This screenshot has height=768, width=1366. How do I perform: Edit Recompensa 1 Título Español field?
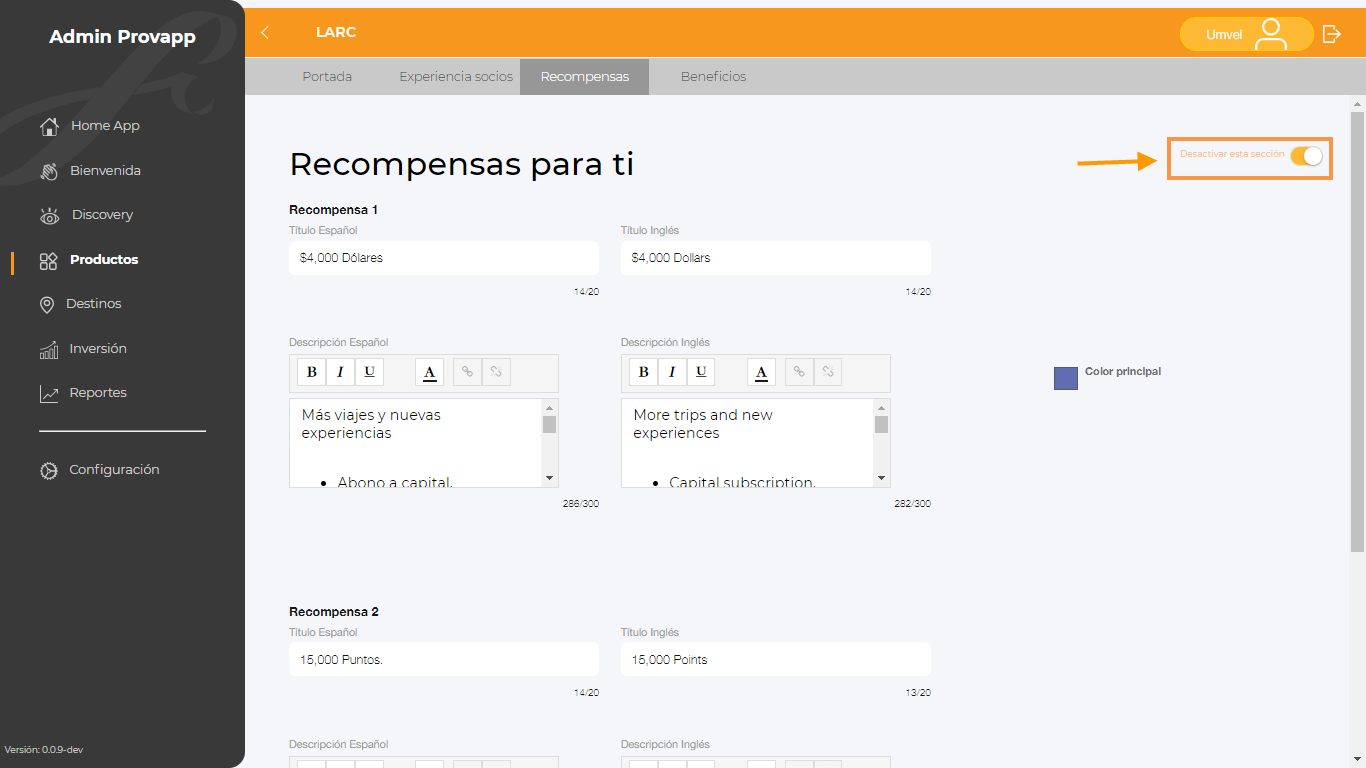click(x=444, y=258)
